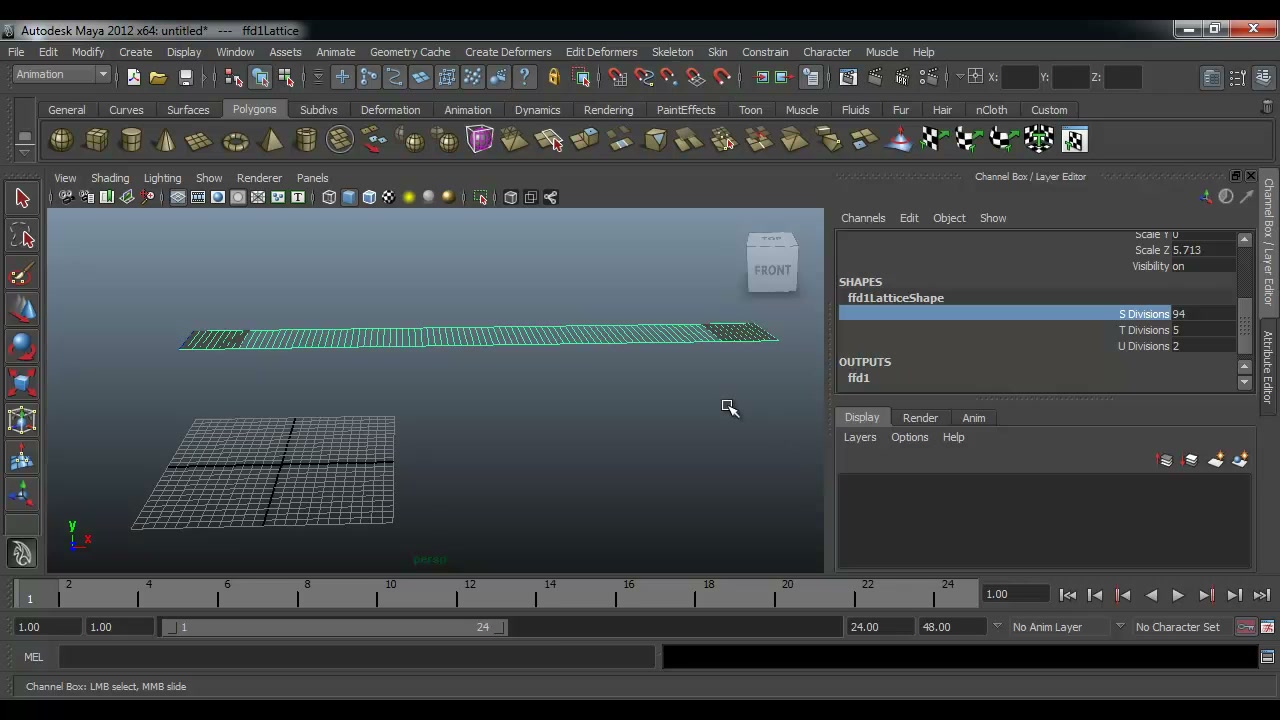The height and width of the screenshot is (720, 1280).
Task: Switch to the Anim layer tab
Action: [x=973, y=418]
